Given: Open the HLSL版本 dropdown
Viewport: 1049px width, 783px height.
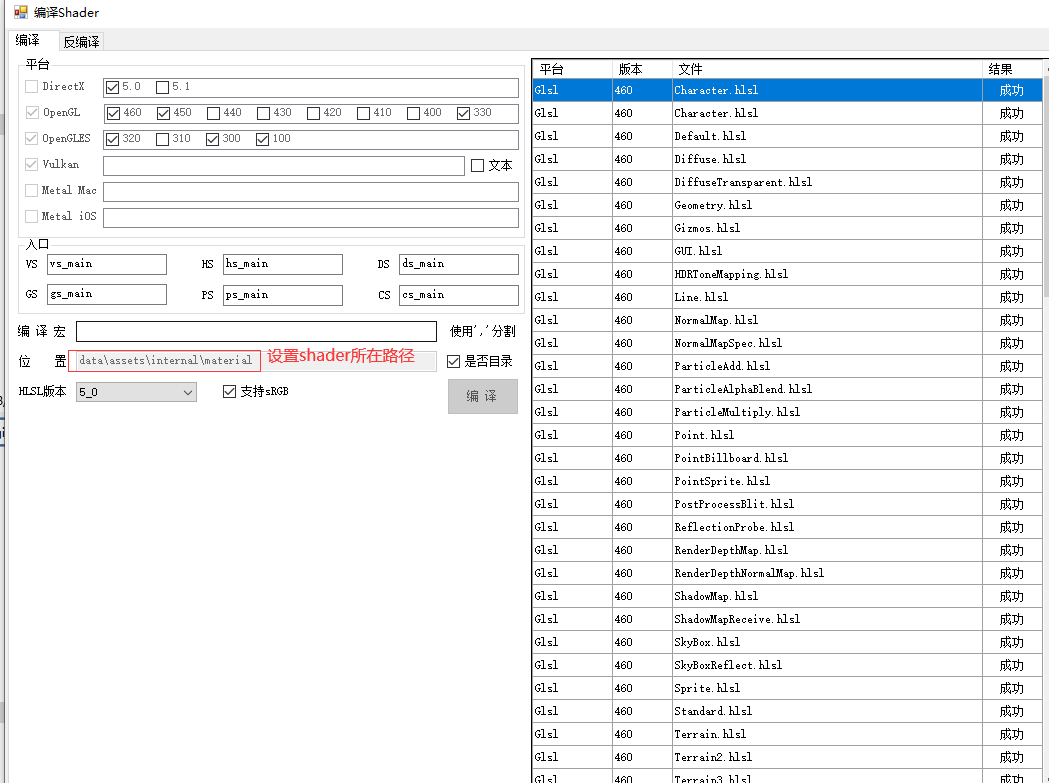Looking at the screenshot, I should tap(136, 392).
